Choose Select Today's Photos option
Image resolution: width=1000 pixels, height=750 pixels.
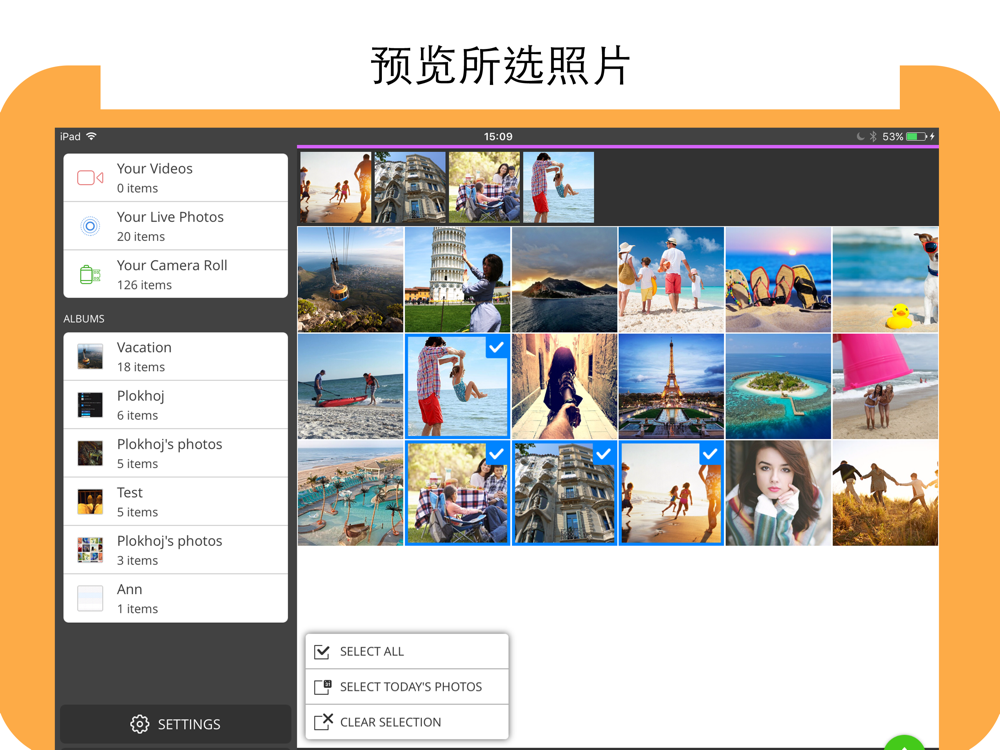click(407, 687)
